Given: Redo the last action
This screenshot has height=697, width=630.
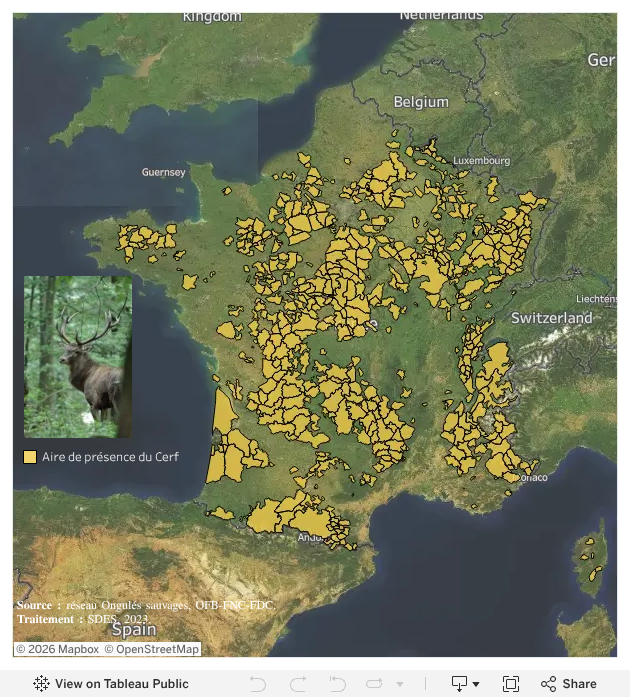Looking at the screenshot, I should 298,684.
